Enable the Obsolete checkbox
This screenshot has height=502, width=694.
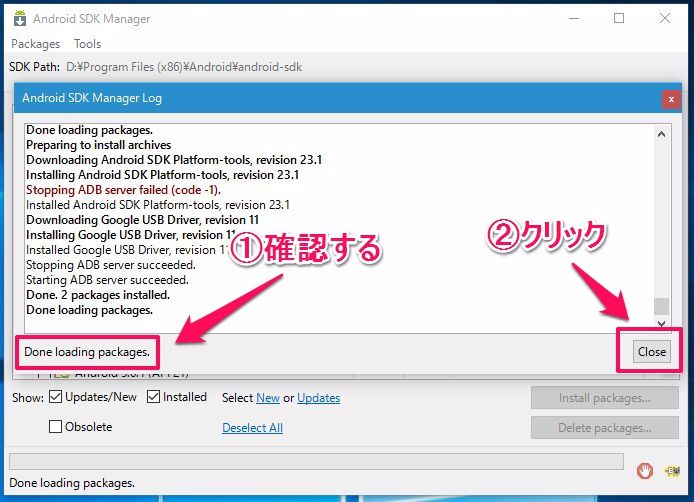(x=55, y=427)
